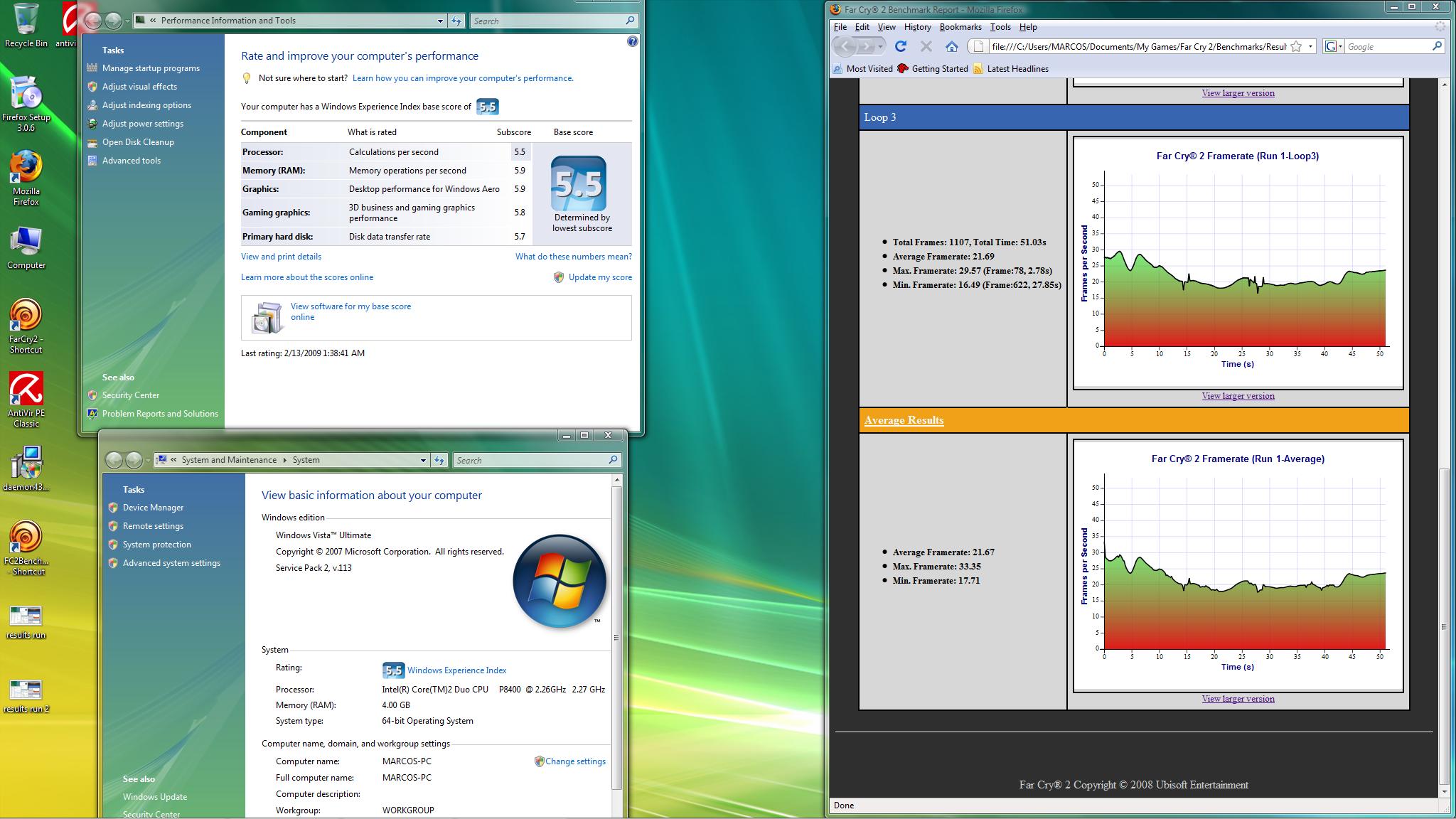Click the bookmark star in Firefox address bar
1456x819 pixels.
[x=1296, y=46]
